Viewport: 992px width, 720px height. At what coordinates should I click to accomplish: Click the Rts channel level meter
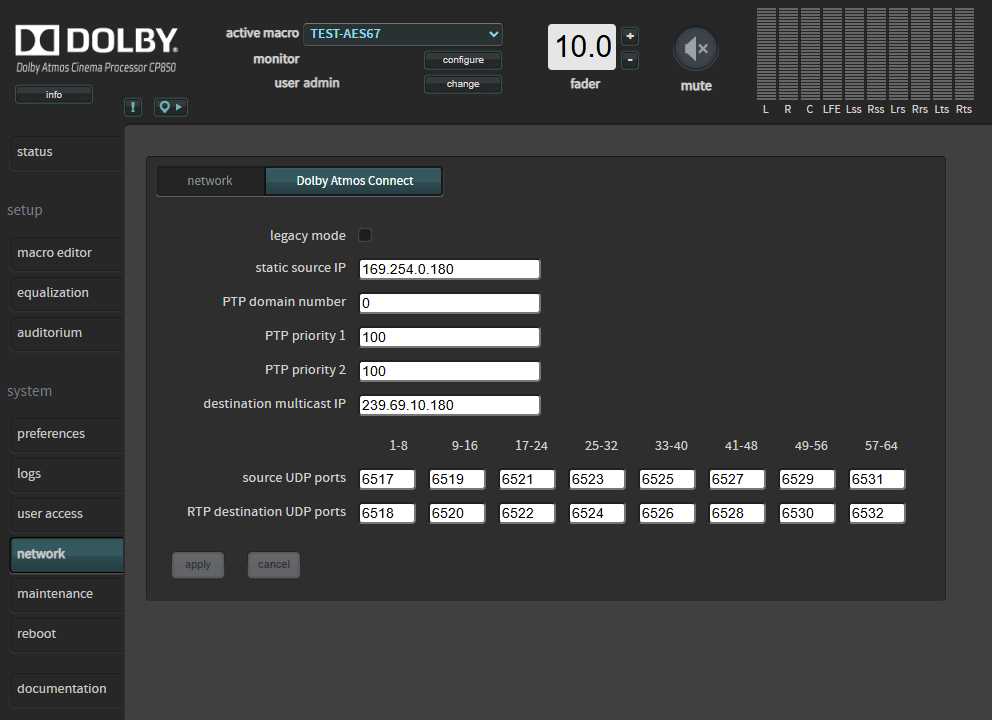click(964, 54)
